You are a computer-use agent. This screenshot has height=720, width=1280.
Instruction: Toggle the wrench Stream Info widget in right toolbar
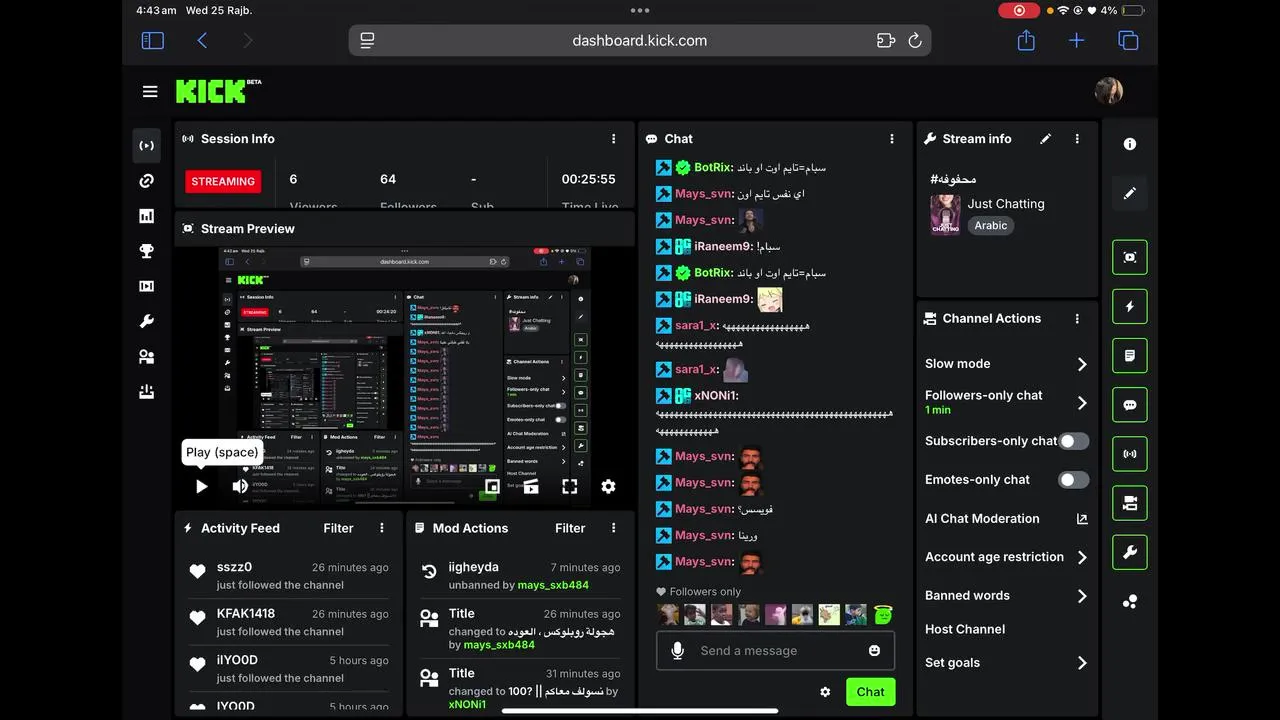1130,552
